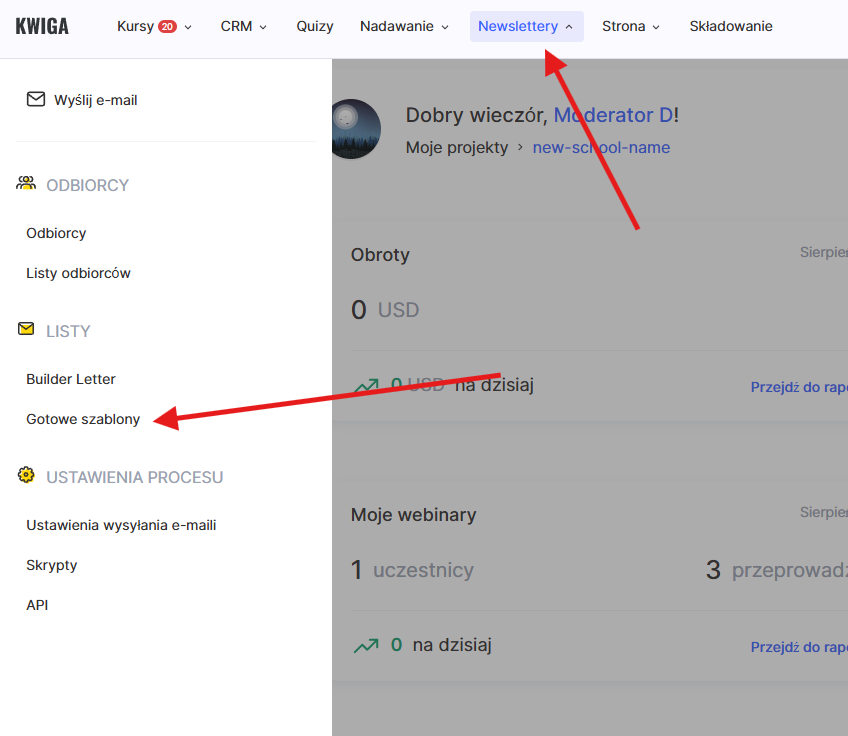Click the new-school-name project link
848x736 pixels.
[601, 148]
